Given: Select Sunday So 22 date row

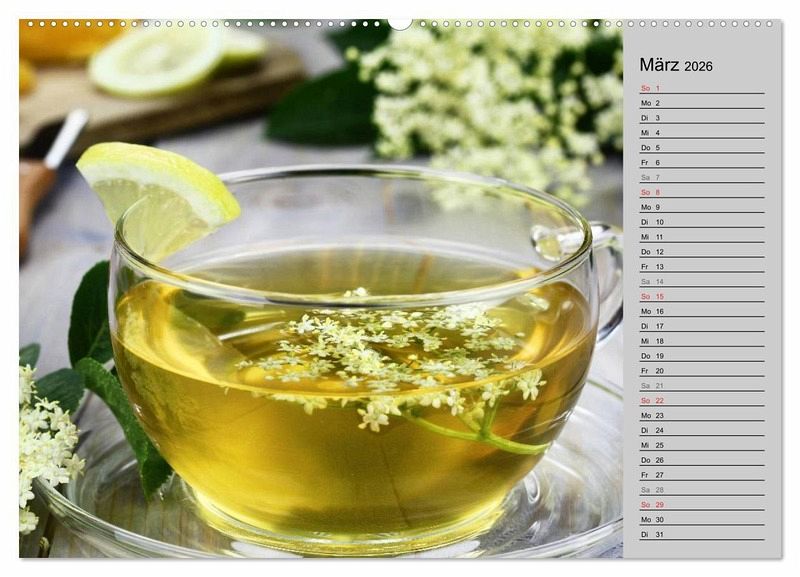Looking at the screenshot, I should coord(702,400).
